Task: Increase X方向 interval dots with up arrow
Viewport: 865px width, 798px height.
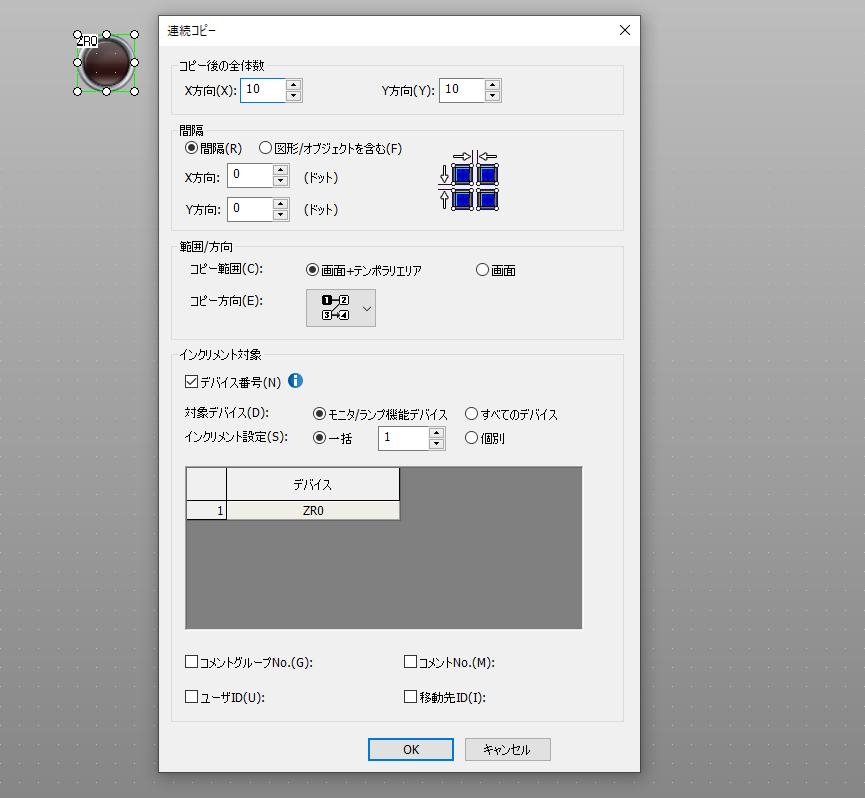Action: click(281, 170)
